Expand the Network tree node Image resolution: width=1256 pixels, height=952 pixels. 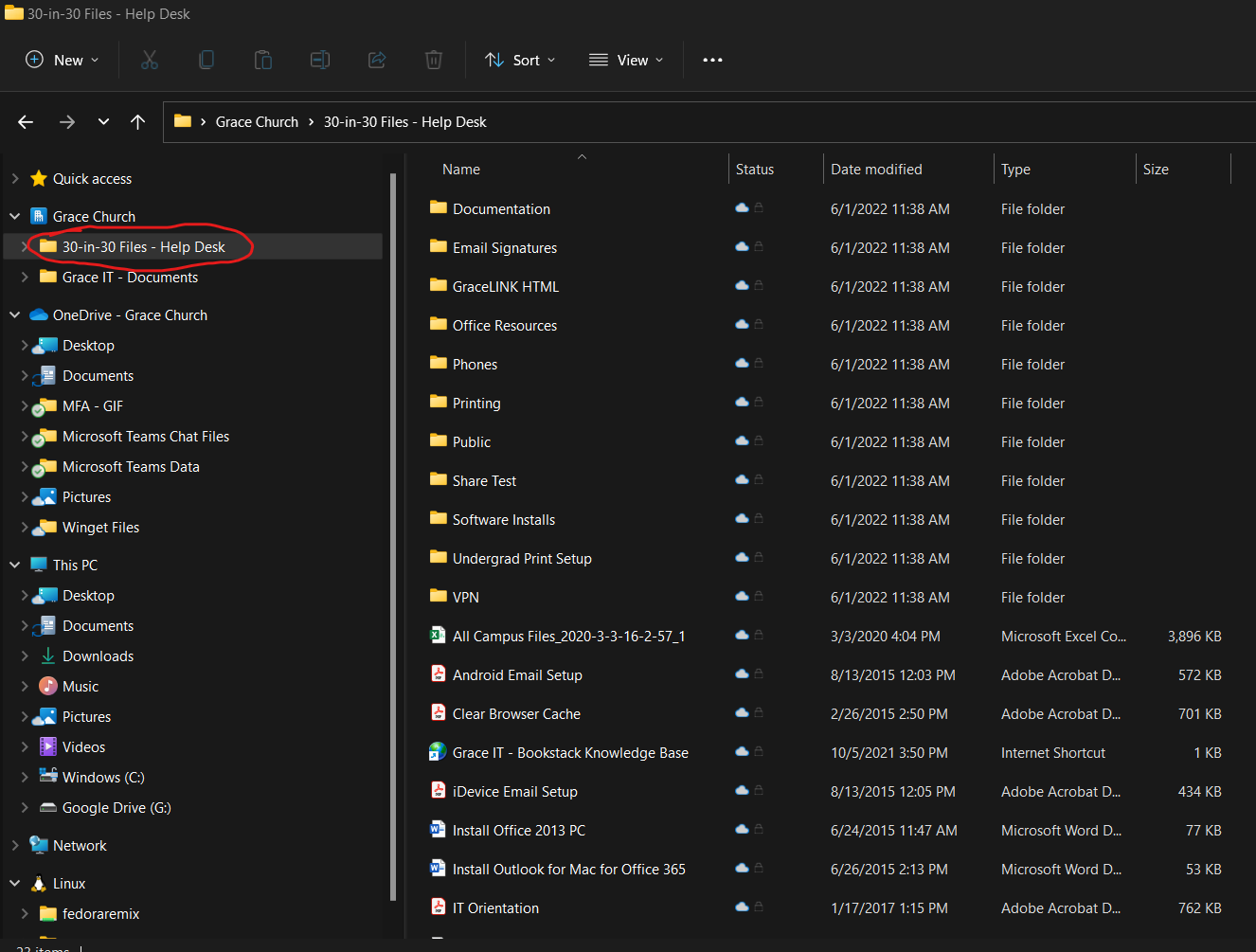tap(14, 845)
